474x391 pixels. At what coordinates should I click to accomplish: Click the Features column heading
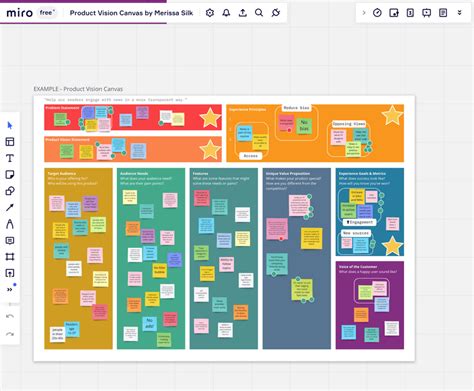tap(200, 173)
